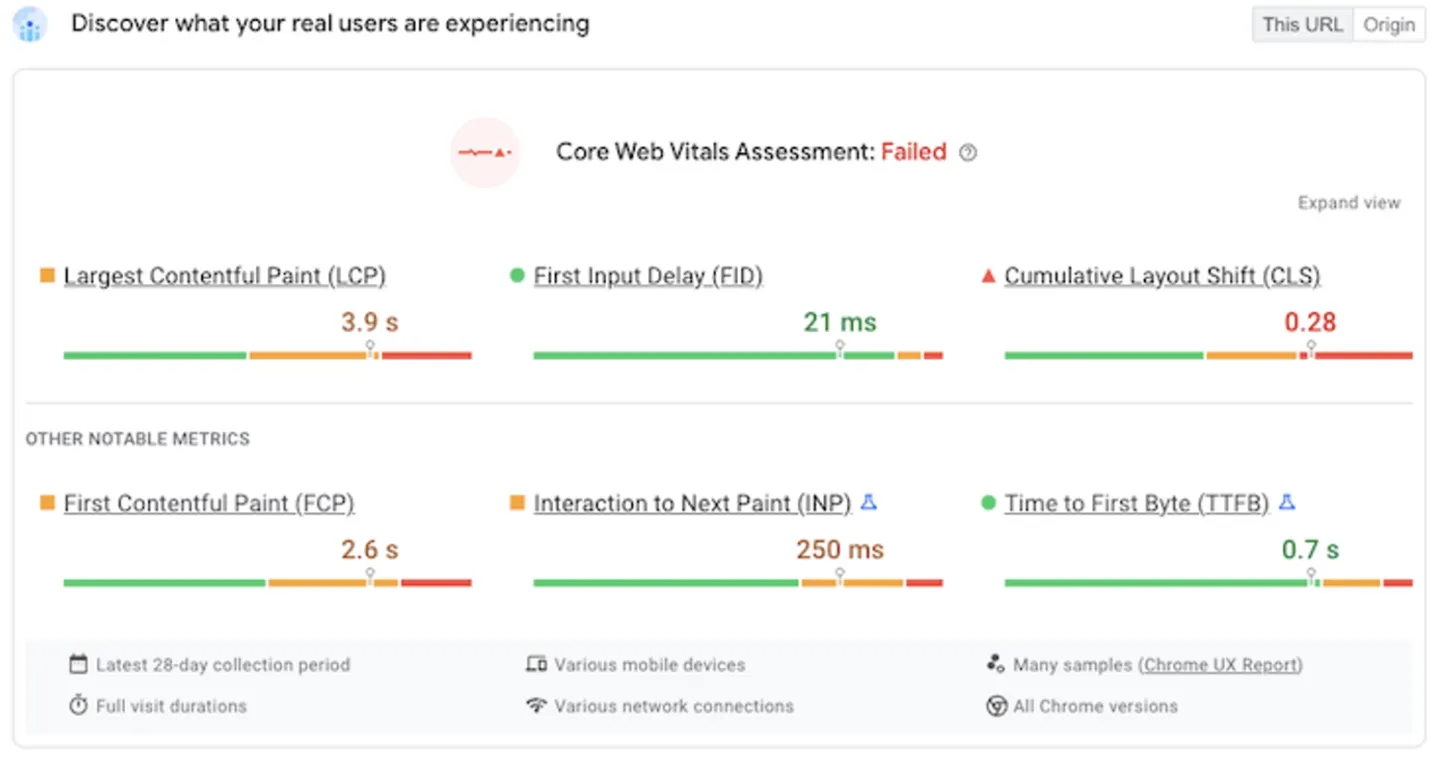Click the red triangle indicator beside CLS

[989, 274]
